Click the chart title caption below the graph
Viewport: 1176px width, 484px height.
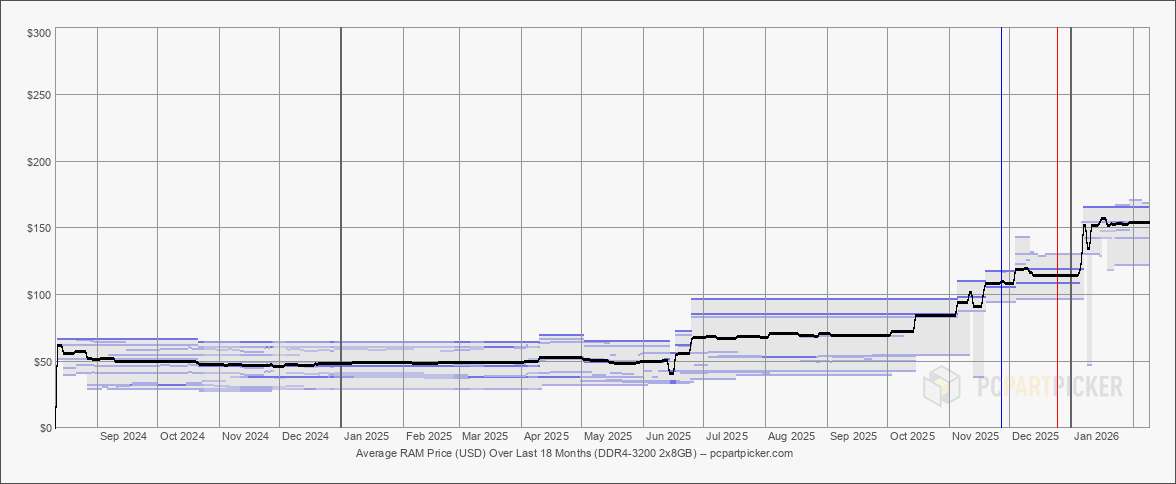[x=574, y=454]
